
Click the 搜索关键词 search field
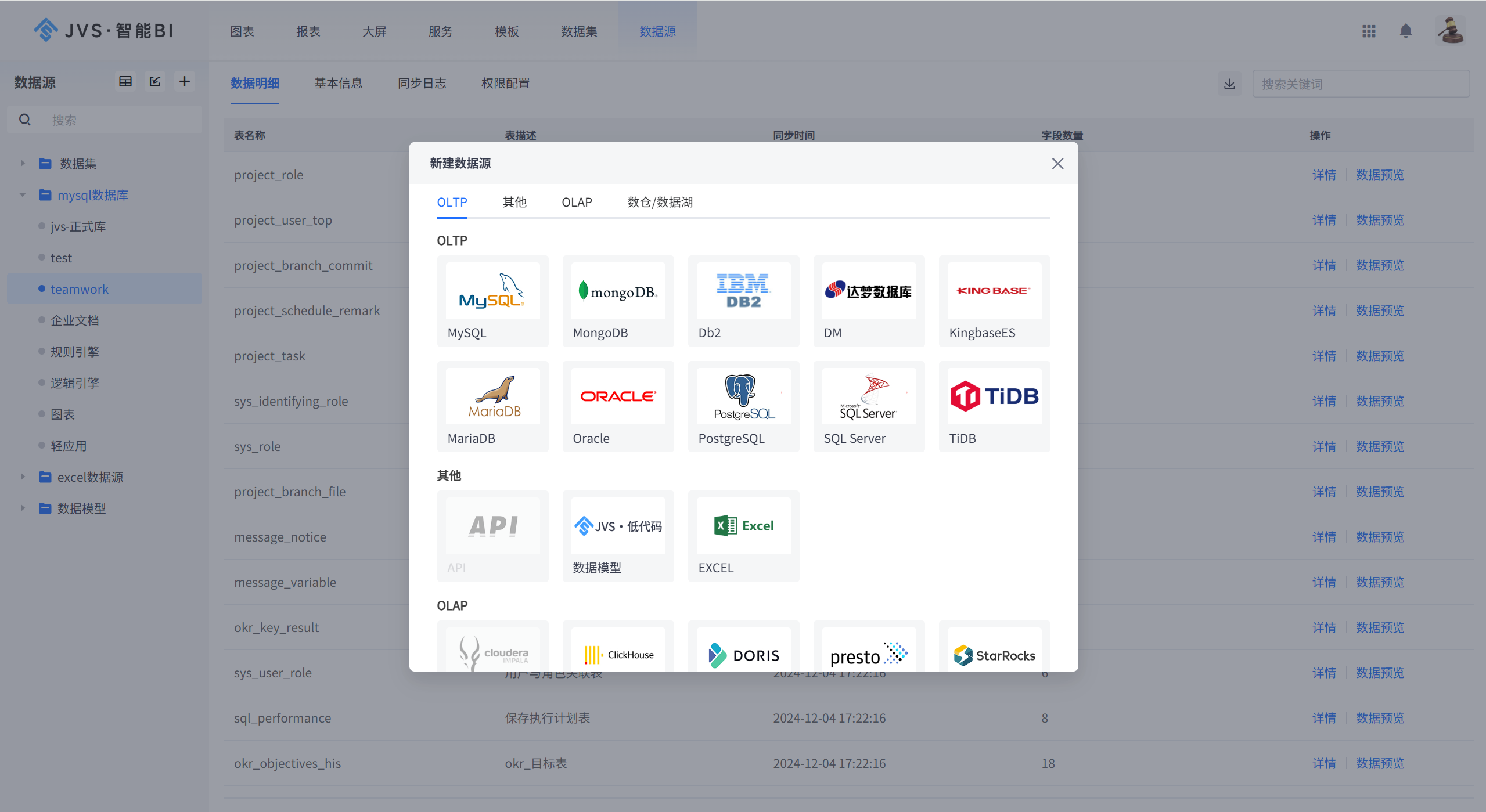(1361, 84)
